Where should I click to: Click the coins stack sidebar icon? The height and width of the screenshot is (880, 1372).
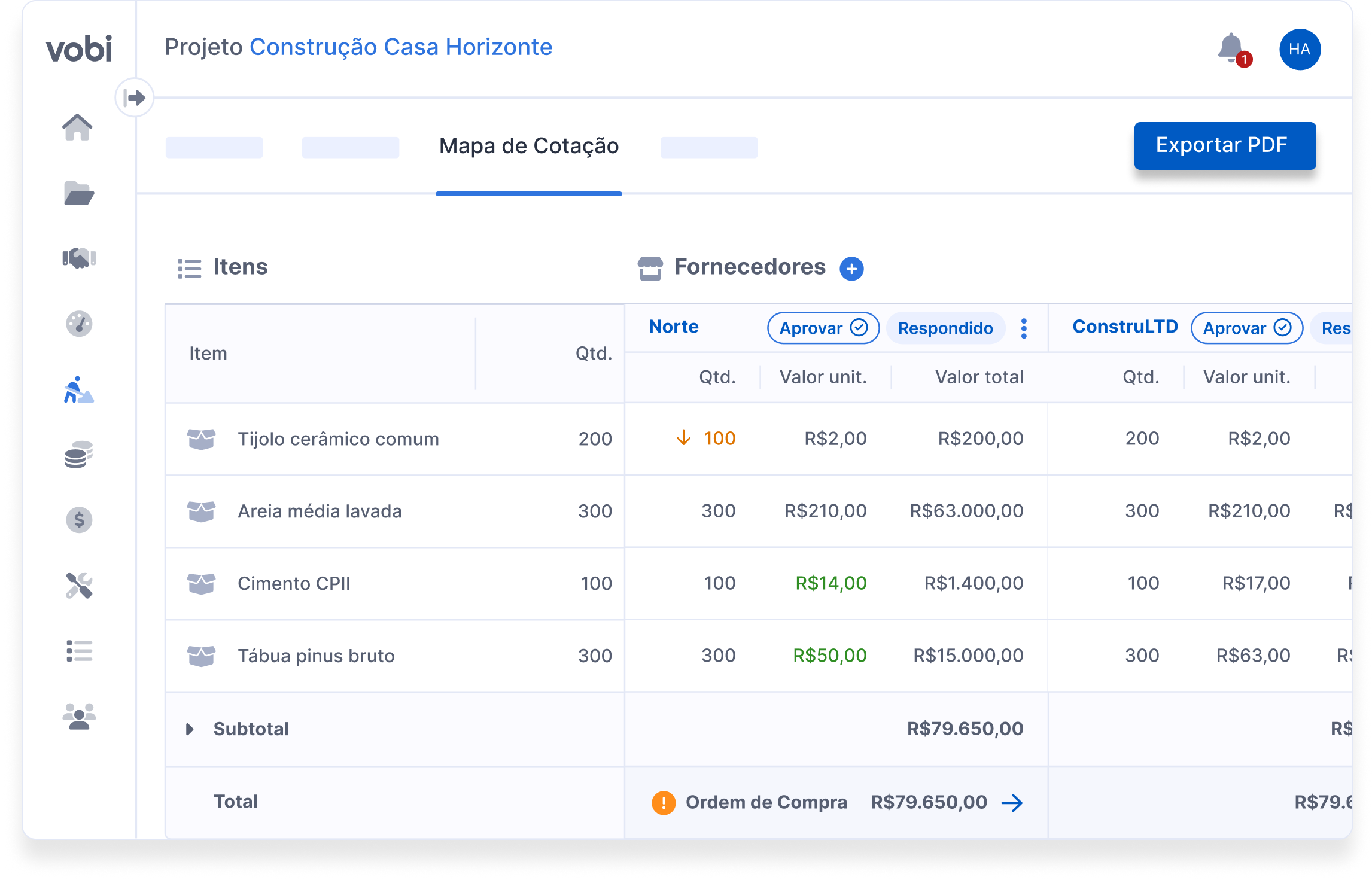coord(79,455)
